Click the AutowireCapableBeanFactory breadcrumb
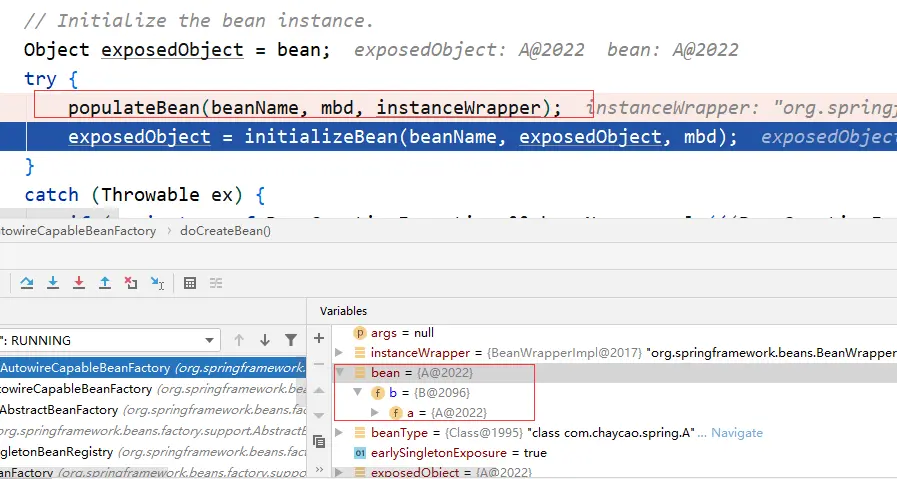Image resolution: width=897 pixels, height=479 pixels. 78,231
